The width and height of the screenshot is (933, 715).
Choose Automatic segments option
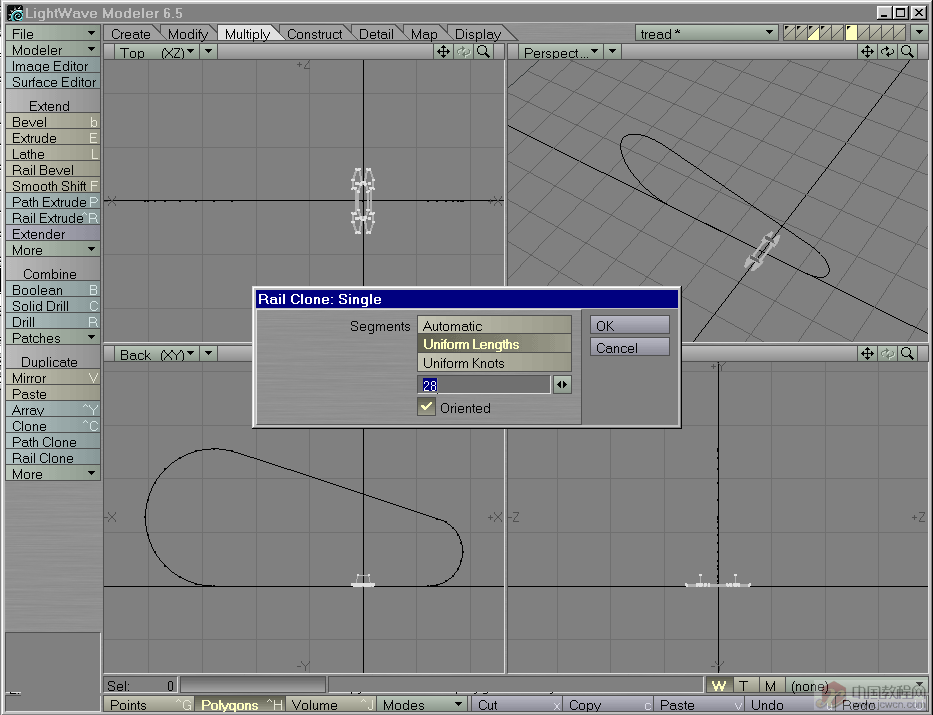coord(494,325)
